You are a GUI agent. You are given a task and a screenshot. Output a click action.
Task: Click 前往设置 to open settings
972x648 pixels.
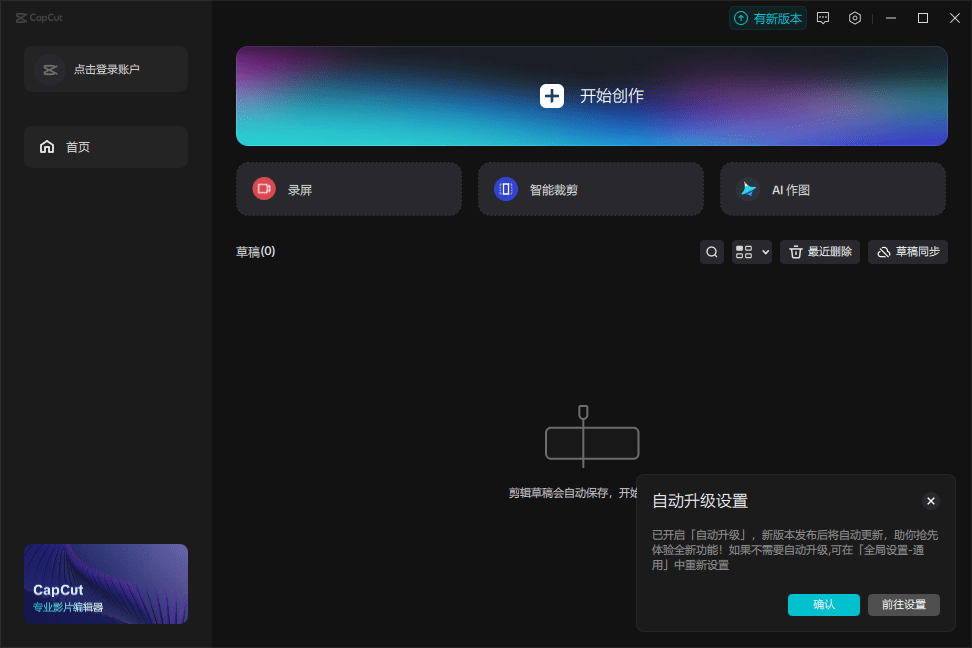(x=902, y=605)
